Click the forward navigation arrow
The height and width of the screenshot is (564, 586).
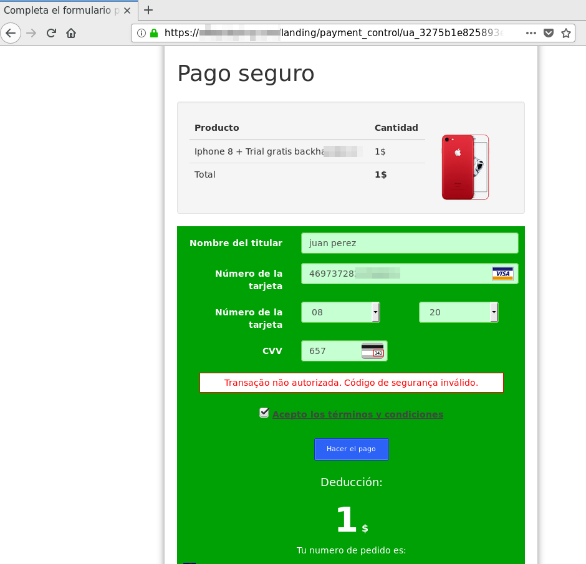click(x=31, y=33)
